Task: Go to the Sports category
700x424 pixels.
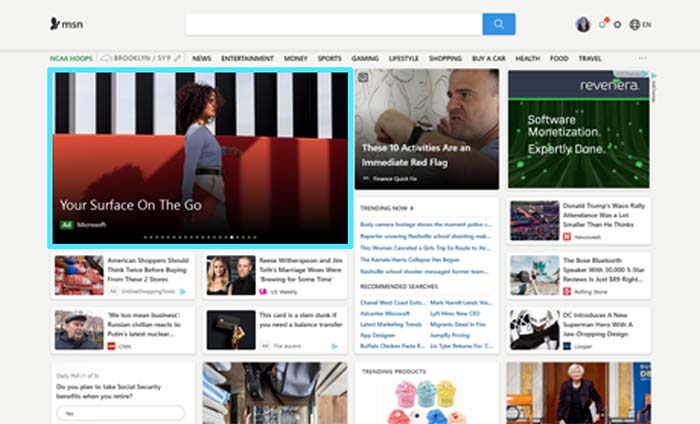Action: (329, 59)
